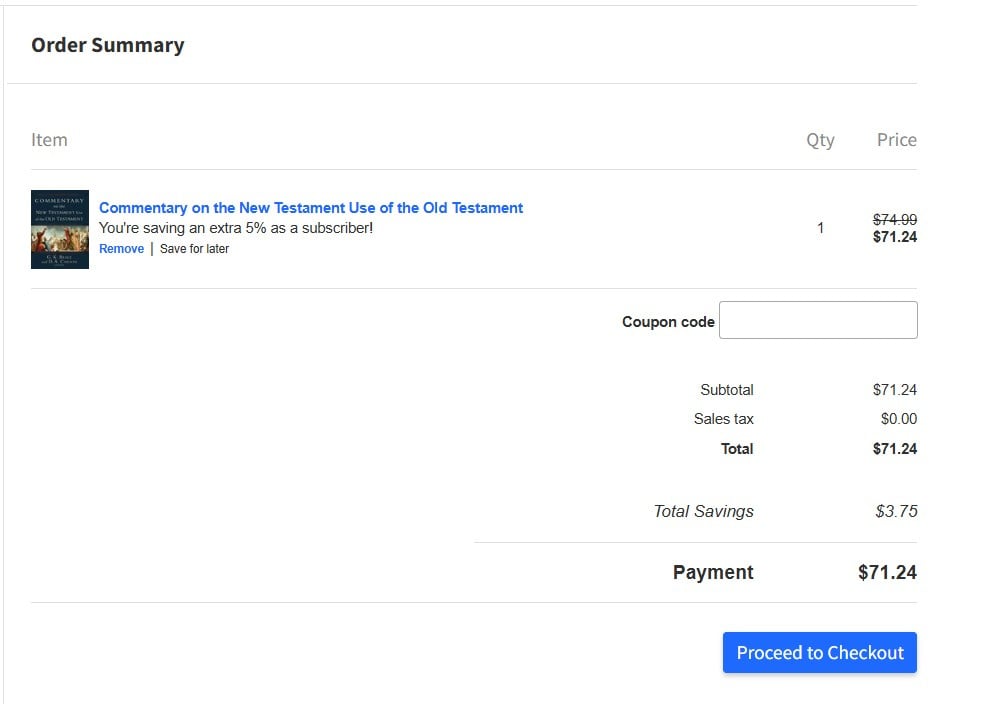Click the Price column header
This screenshot has height=704, width=982.
pyautogui.click(x=895, y=140)
